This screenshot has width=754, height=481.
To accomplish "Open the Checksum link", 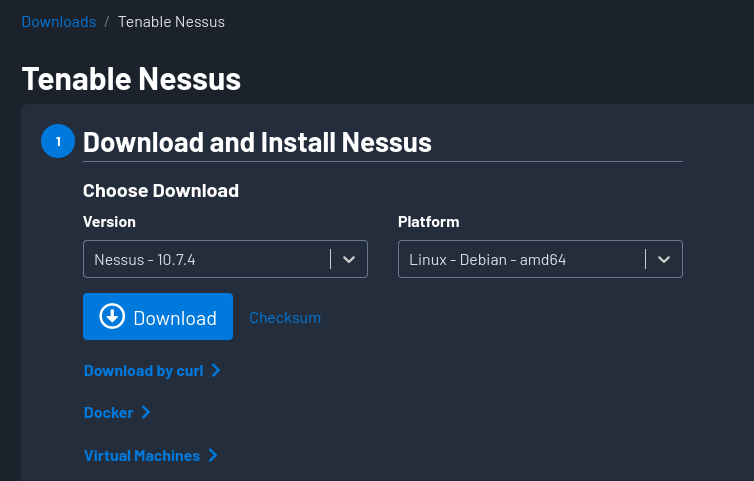I will point(285,318).
